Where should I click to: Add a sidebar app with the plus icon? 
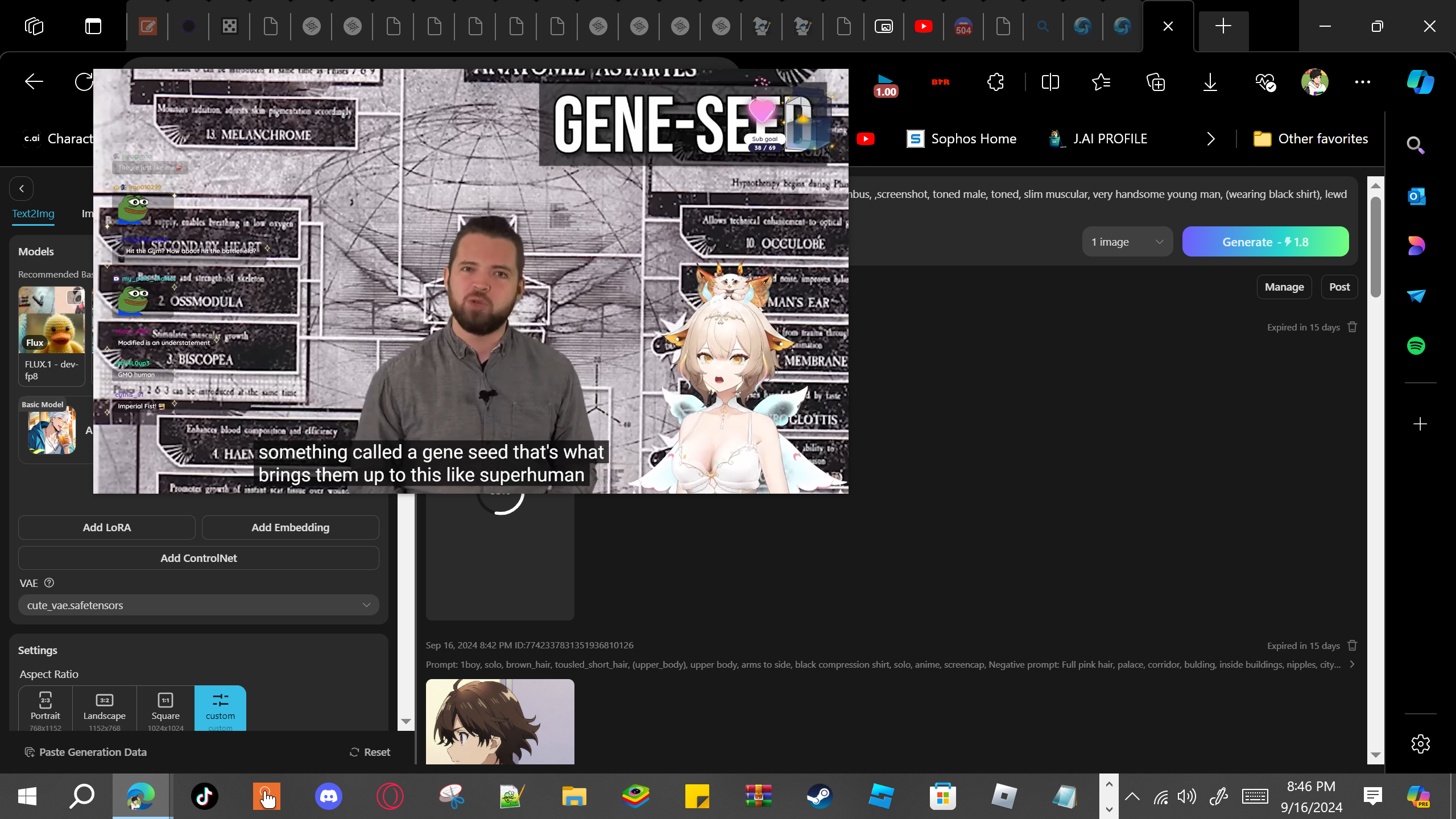(1420, 424)
